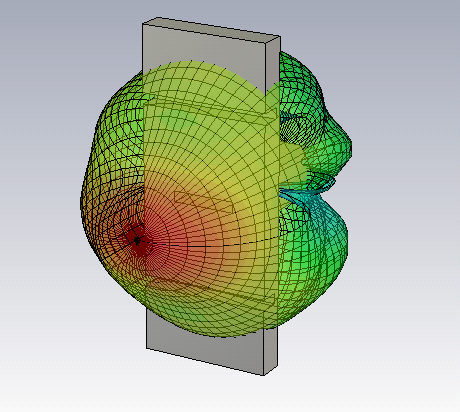The width and height of the screenshot is (460, 412).
Task: Click the top left corner of the gray slab
Action: point(143,24)
